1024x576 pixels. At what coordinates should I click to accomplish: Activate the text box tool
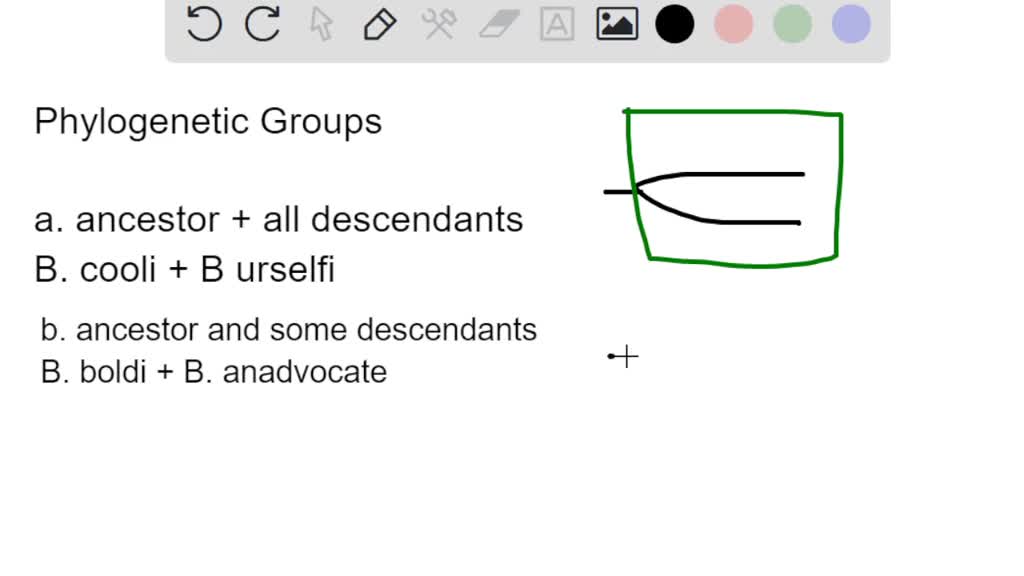[557, 24]
